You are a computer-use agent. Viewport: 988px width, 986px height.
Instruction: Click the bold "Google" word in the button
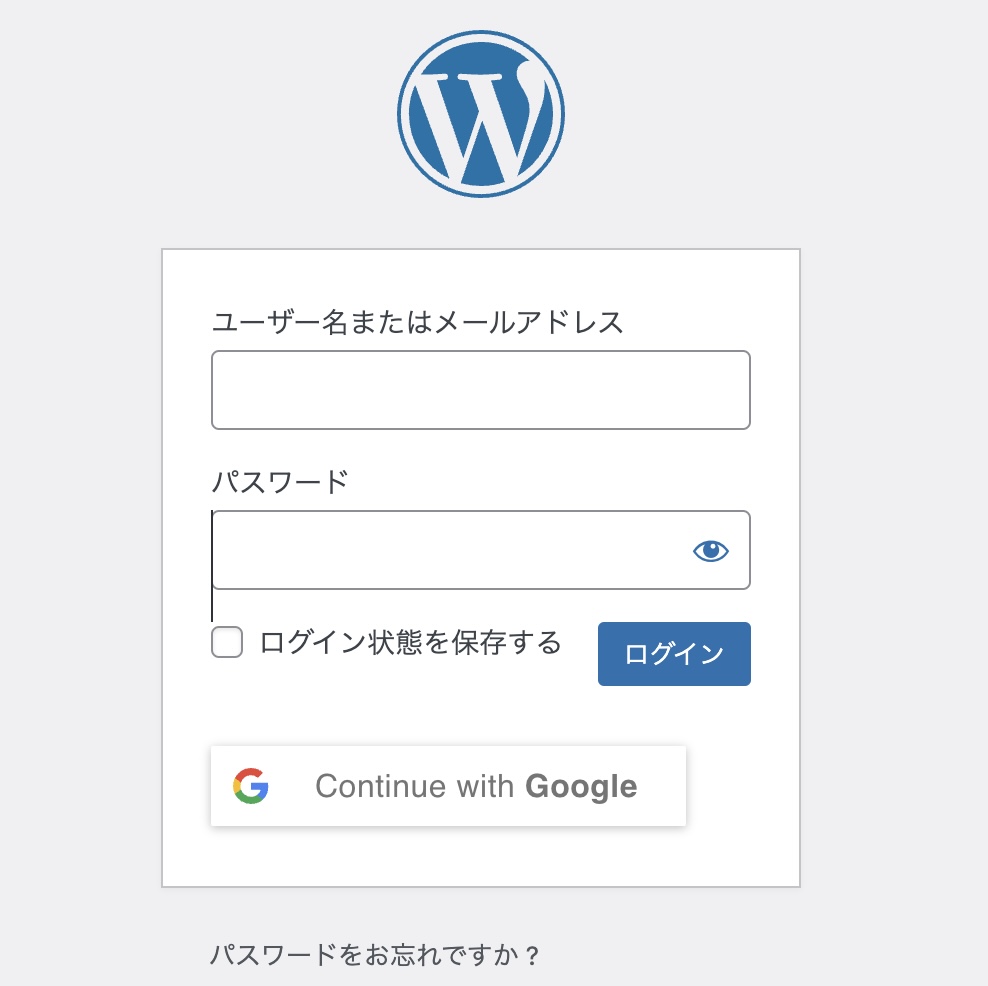(x=581, y=786)
